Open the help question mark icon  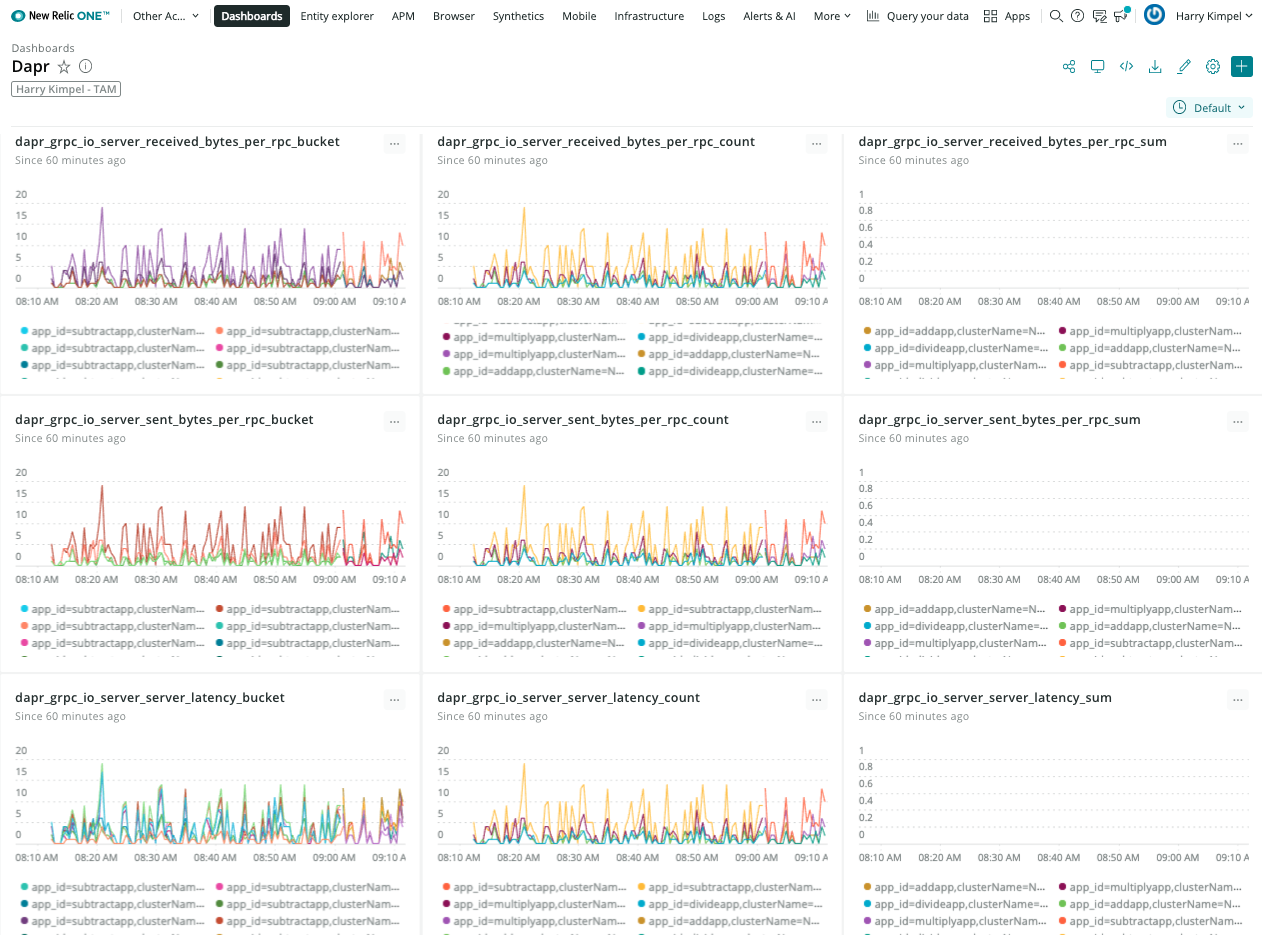click(1077, 16)
